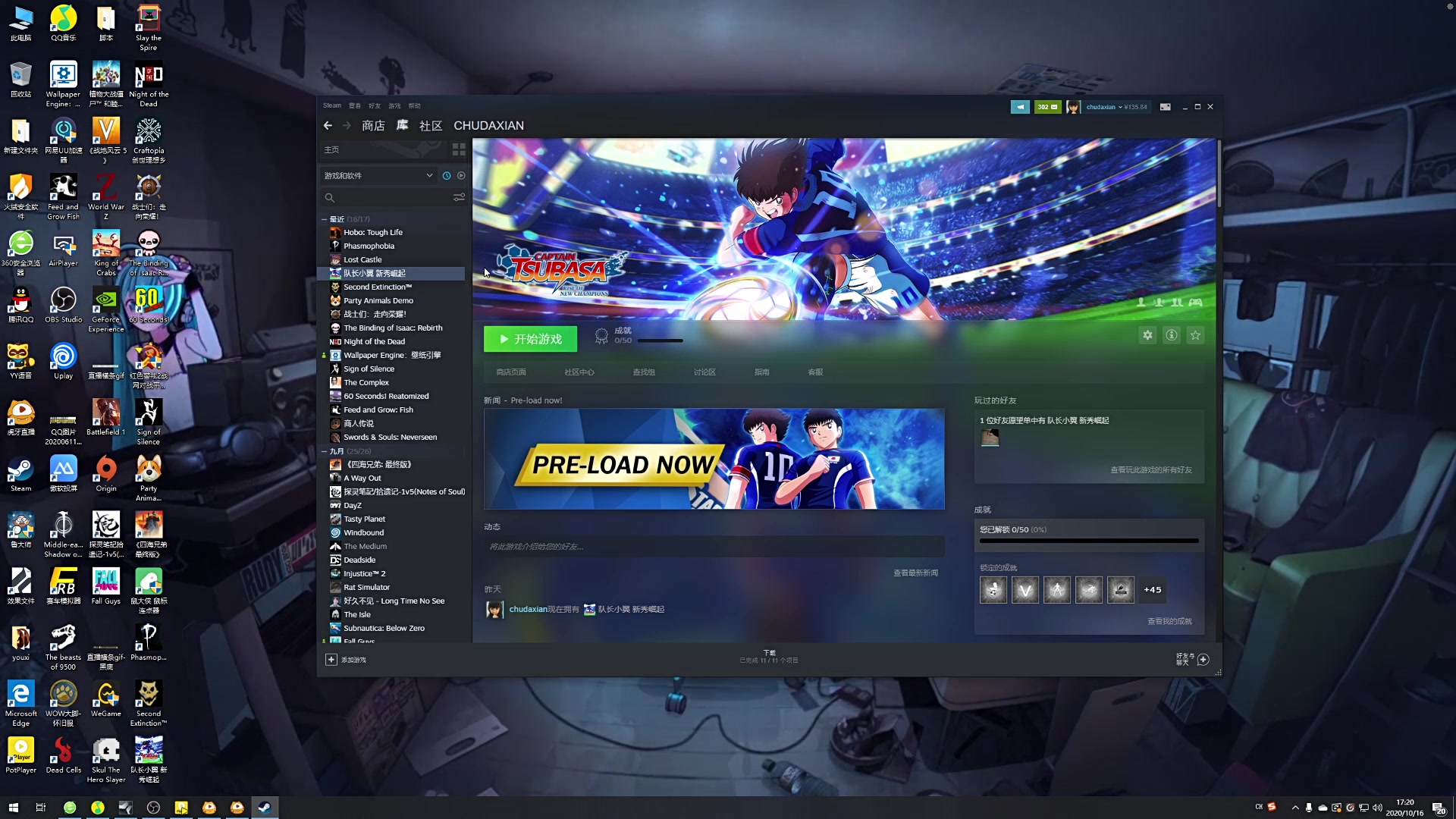
Task: Open the Dead Cells desktop shortcut
Action: [x=63, y=755]
